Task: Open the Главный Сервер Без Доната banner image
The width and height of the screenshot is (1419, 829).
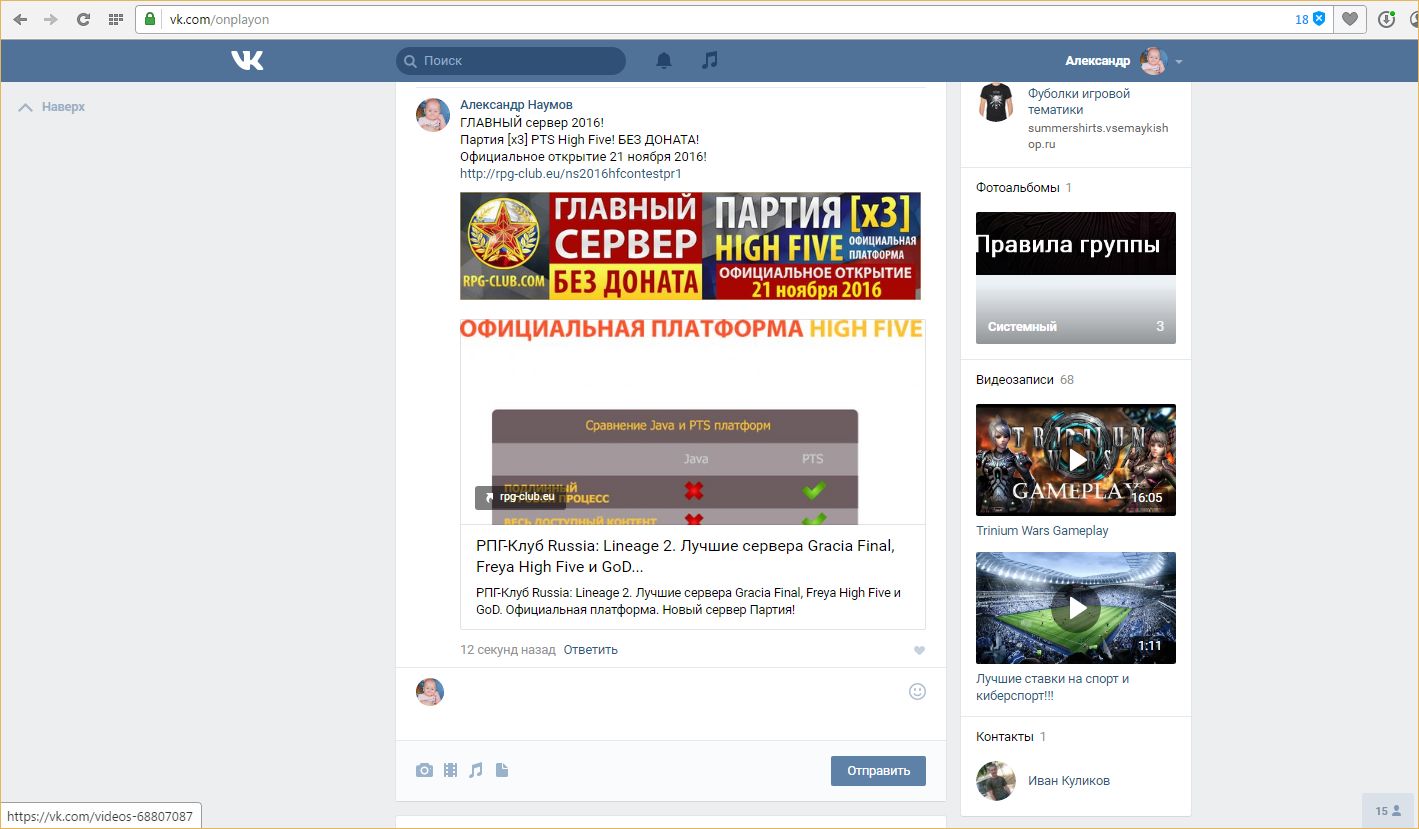Action: (690, 246)
